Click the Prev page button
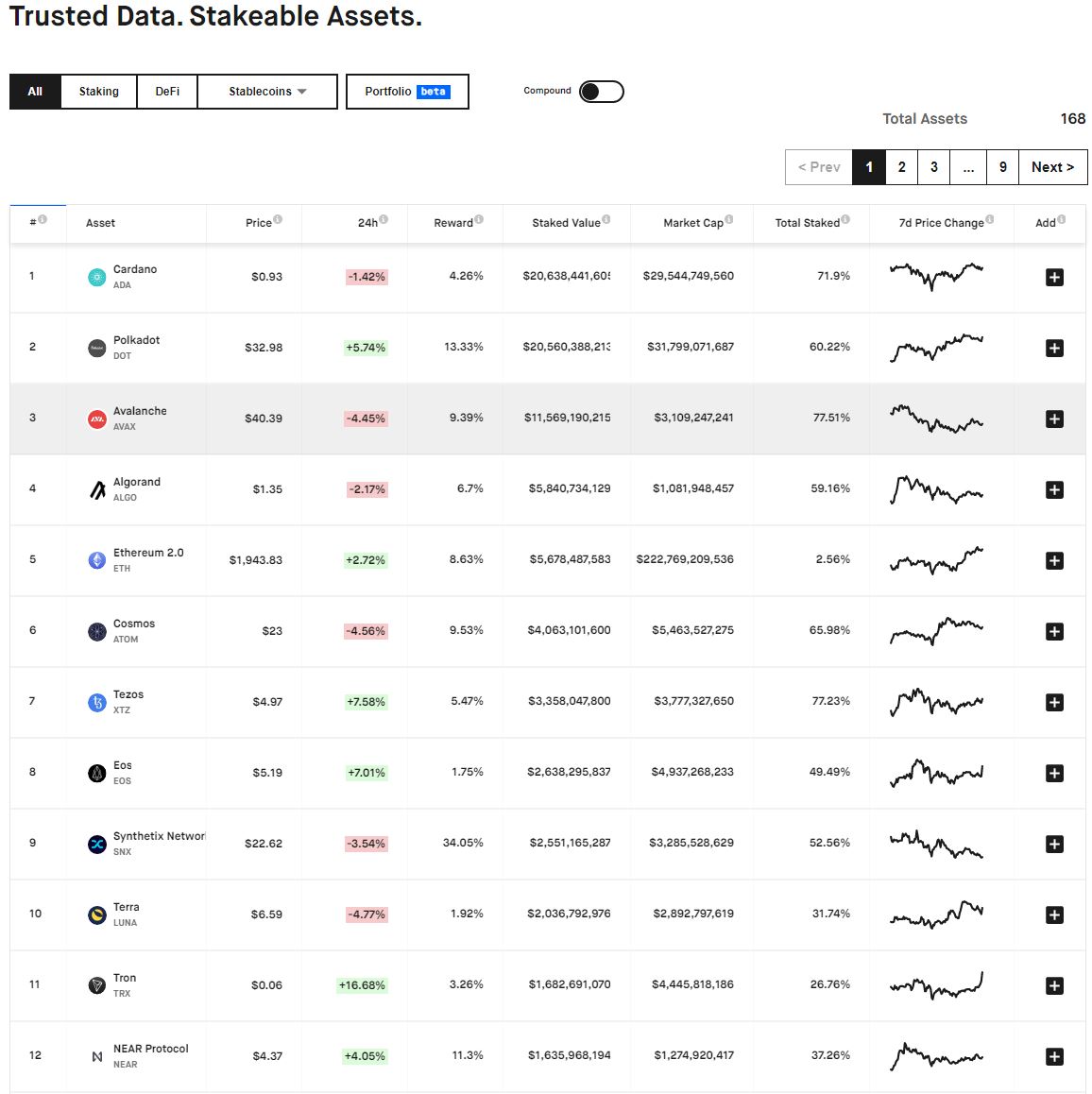 coord(819,167)
